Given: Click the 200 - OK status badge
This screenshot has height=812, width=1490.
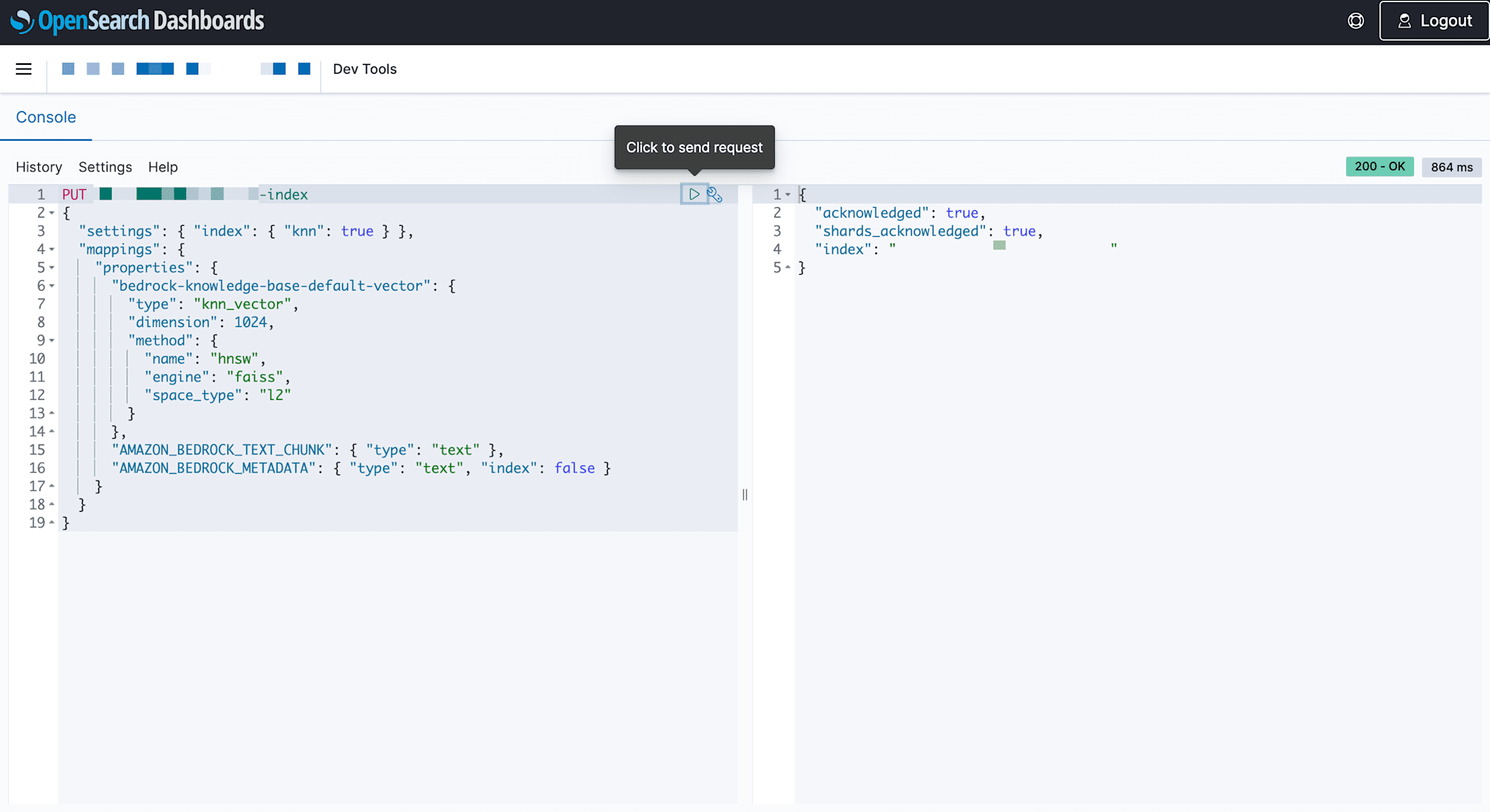Looking at the screenshot, I should pyautogui.click(x=1380, y=167).
